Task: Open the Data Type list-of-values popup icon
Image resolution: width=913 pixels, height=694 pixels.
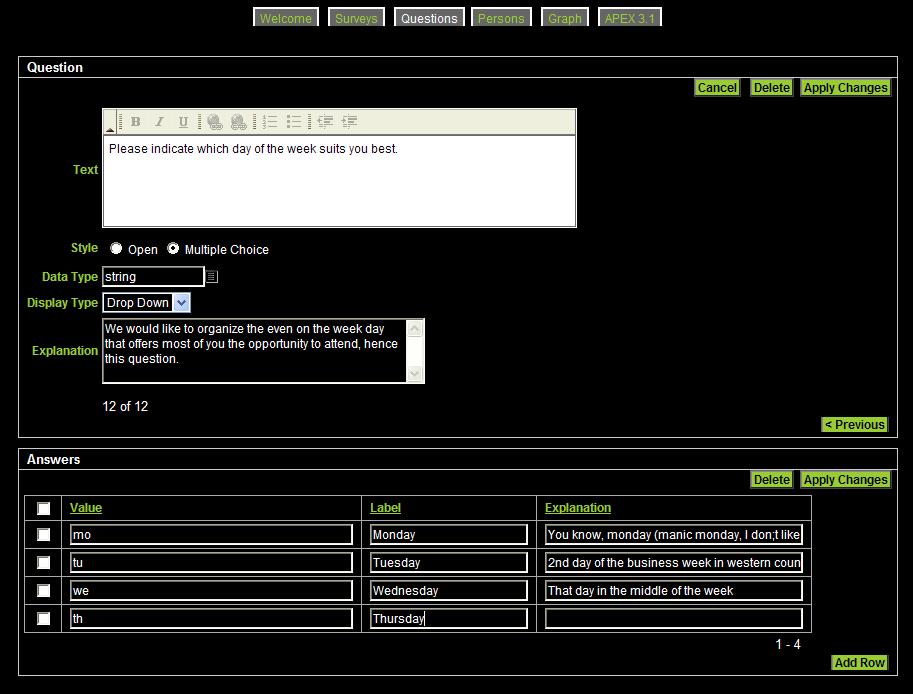Action: point(212,277)
